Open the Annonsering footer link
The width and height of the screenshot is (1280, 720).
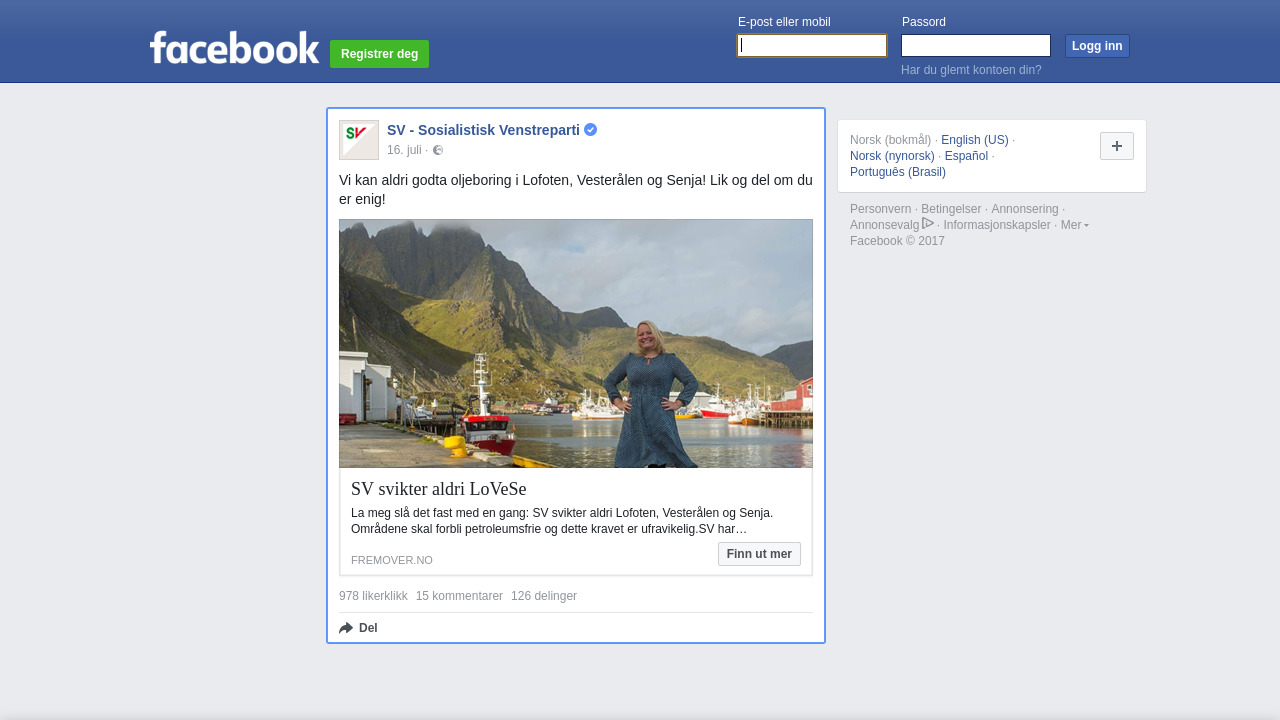pos(1024,209)
